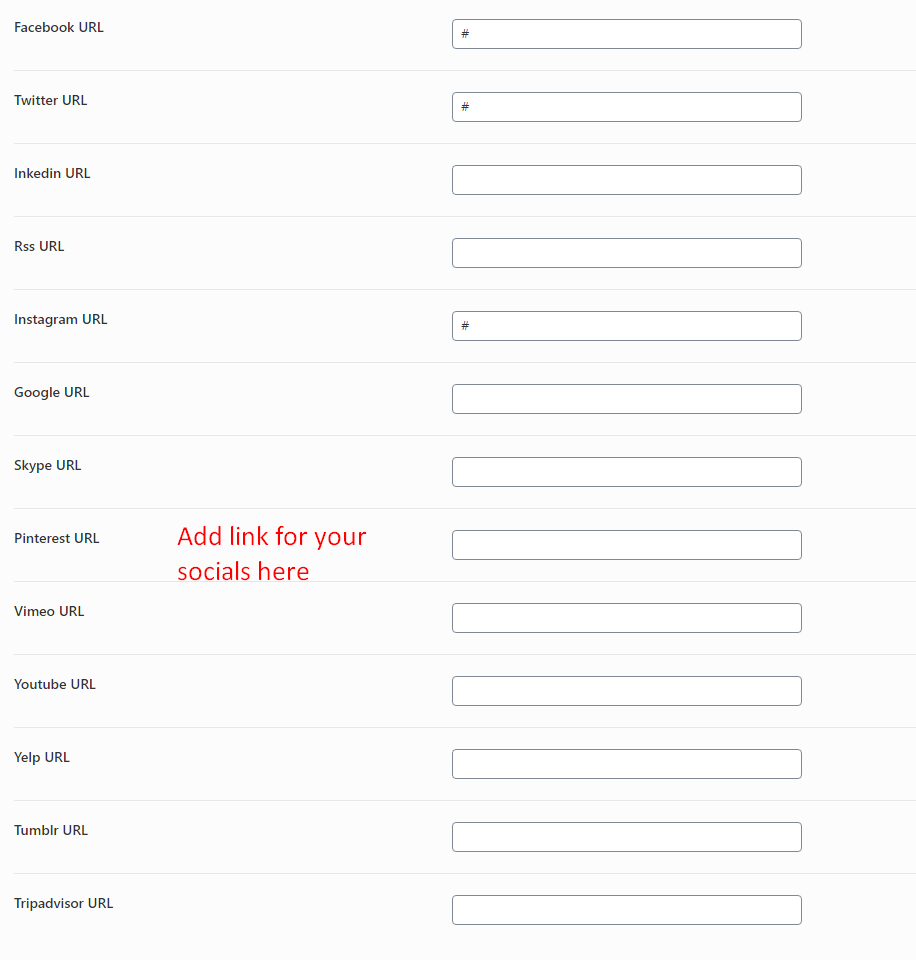Click the red "Add link for your socials here" note

click(x=272, y=553)
